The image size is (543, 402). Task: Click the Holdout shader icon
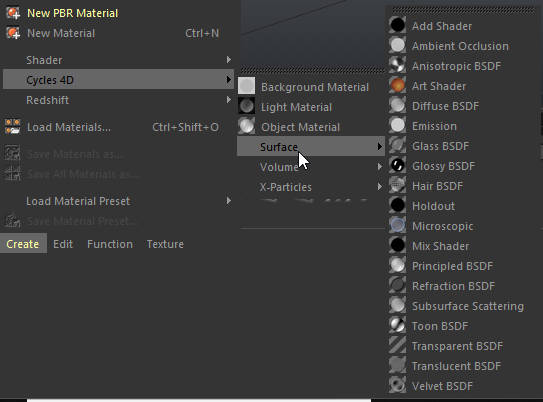coord(398,205)
